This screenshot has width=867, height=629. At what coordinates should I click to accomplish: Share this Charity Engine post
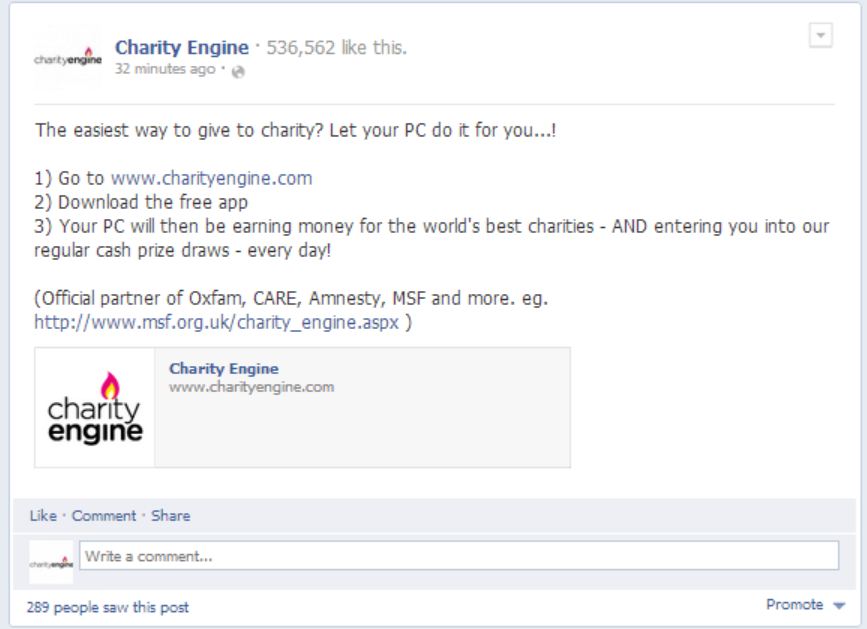point(171,516)
